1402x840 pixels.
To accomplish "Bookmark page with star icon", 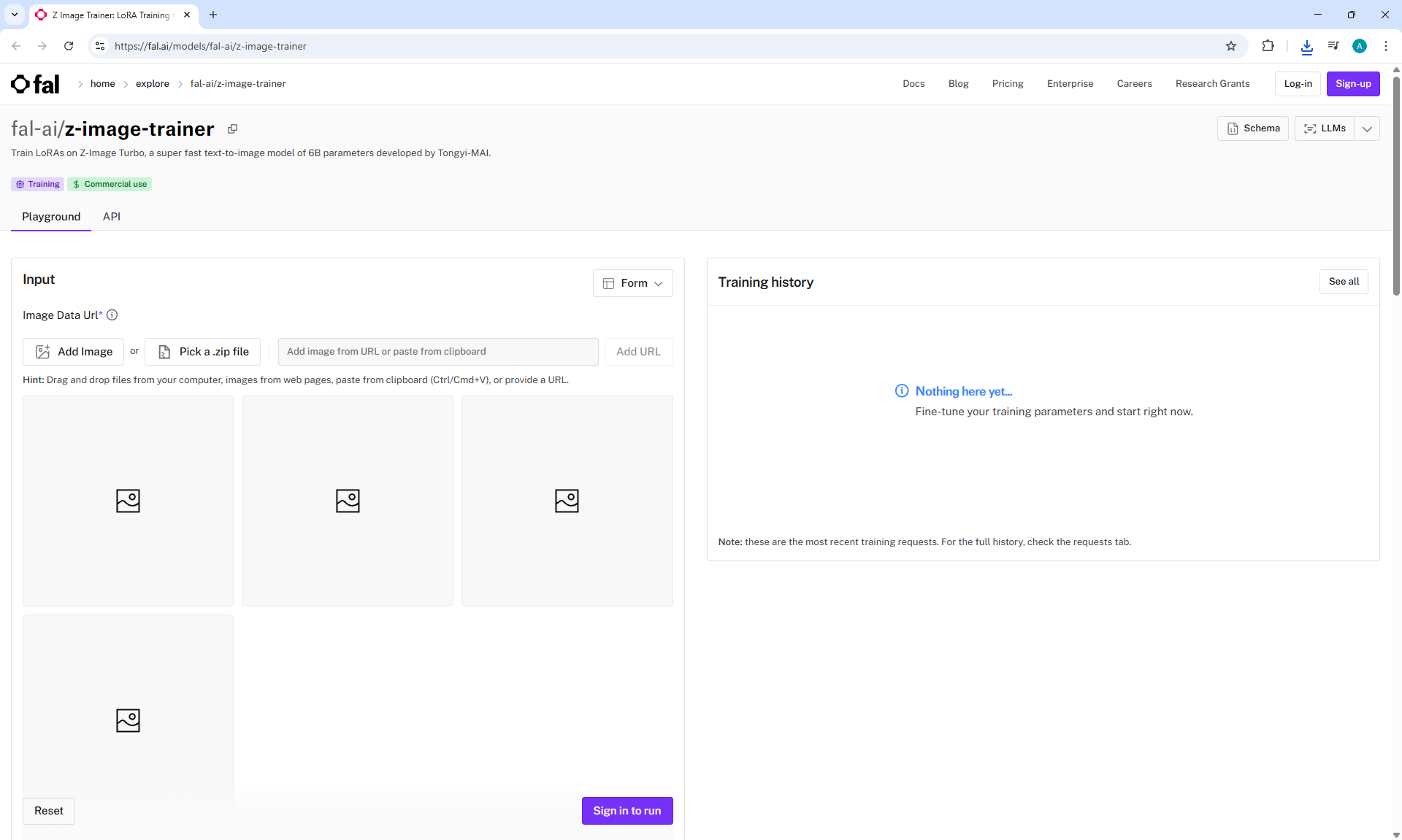I will click(1231, 46).
